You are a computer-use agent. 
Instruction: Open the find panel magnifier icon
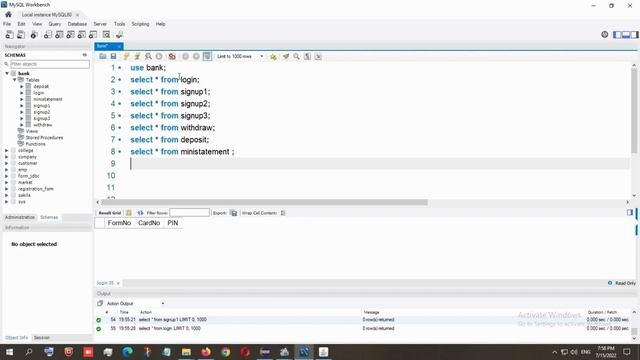click(296, 56)
